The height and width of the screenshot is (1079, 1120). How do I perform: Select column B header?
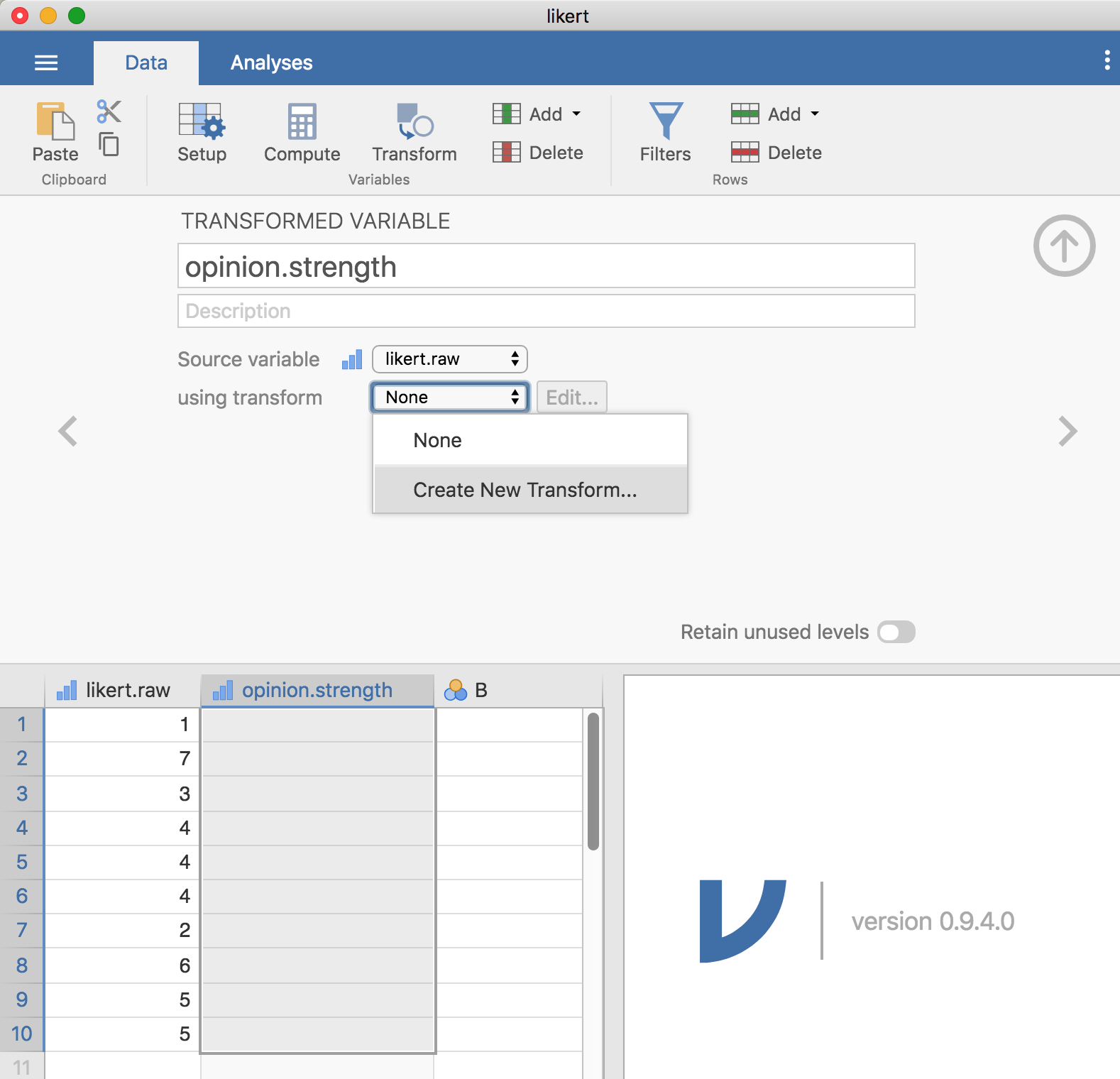click(518, 690)
